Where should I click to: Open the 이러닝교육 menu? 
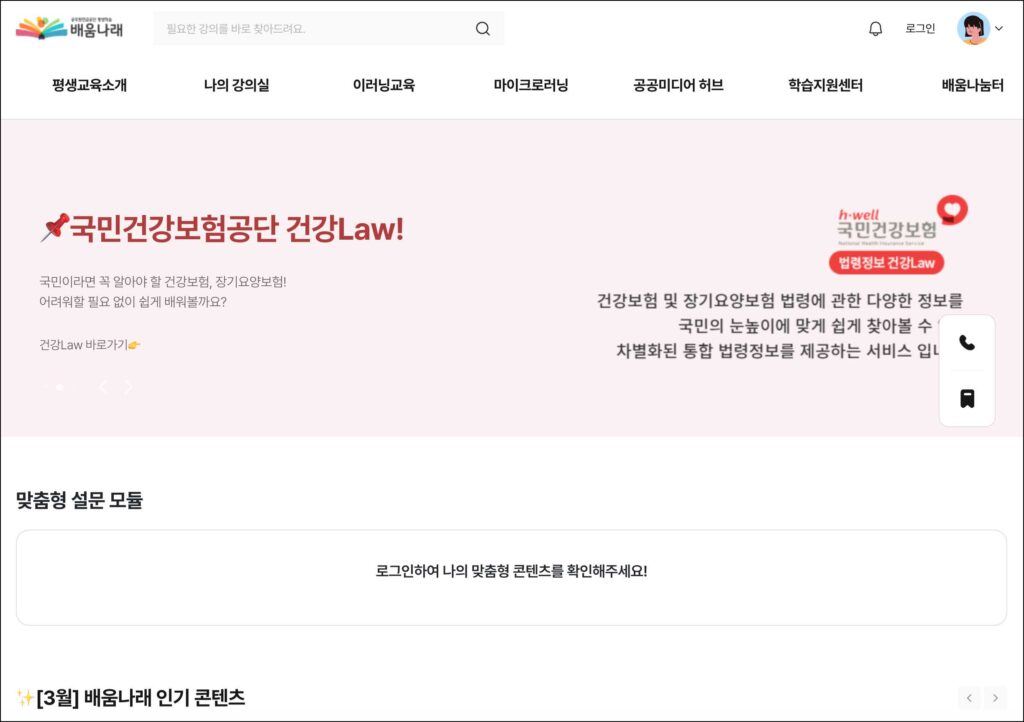[x=384, y=85]
